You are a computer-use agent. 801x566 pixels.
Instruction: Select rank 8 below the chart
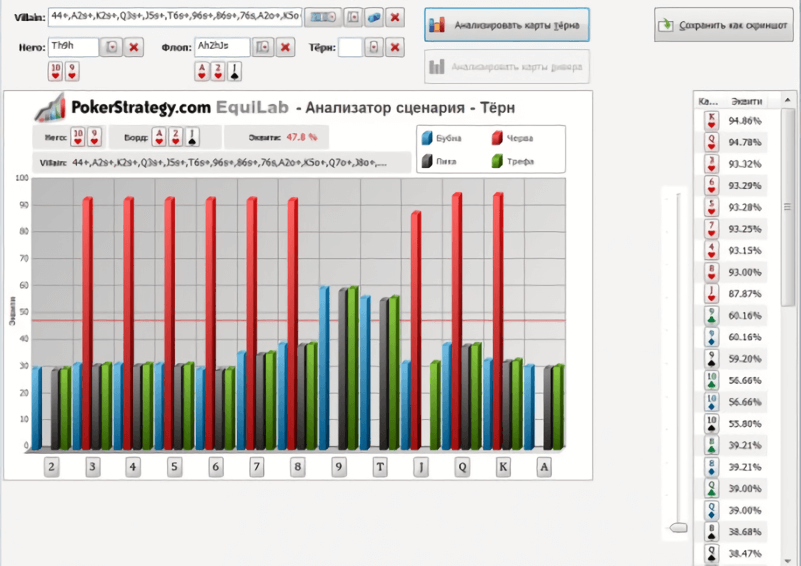(x=298, y=466)
